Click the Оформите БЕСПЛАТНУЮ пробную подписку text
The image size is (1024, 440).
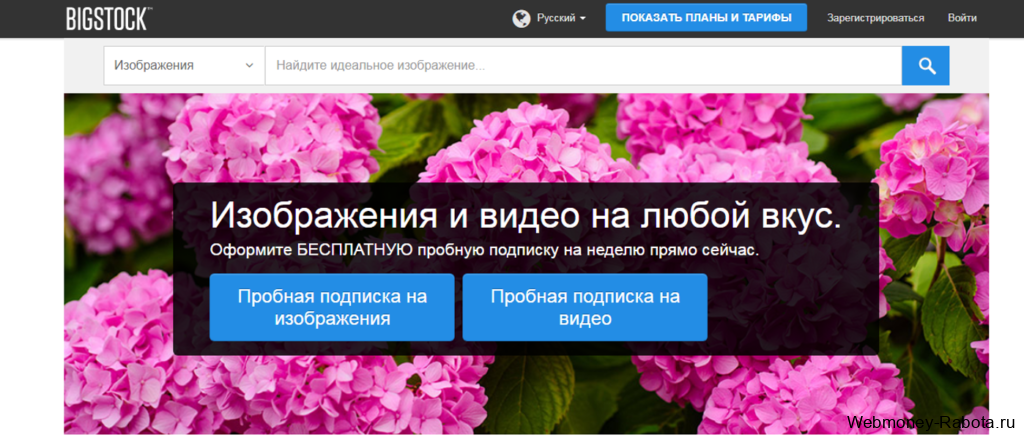click(485, 251)
